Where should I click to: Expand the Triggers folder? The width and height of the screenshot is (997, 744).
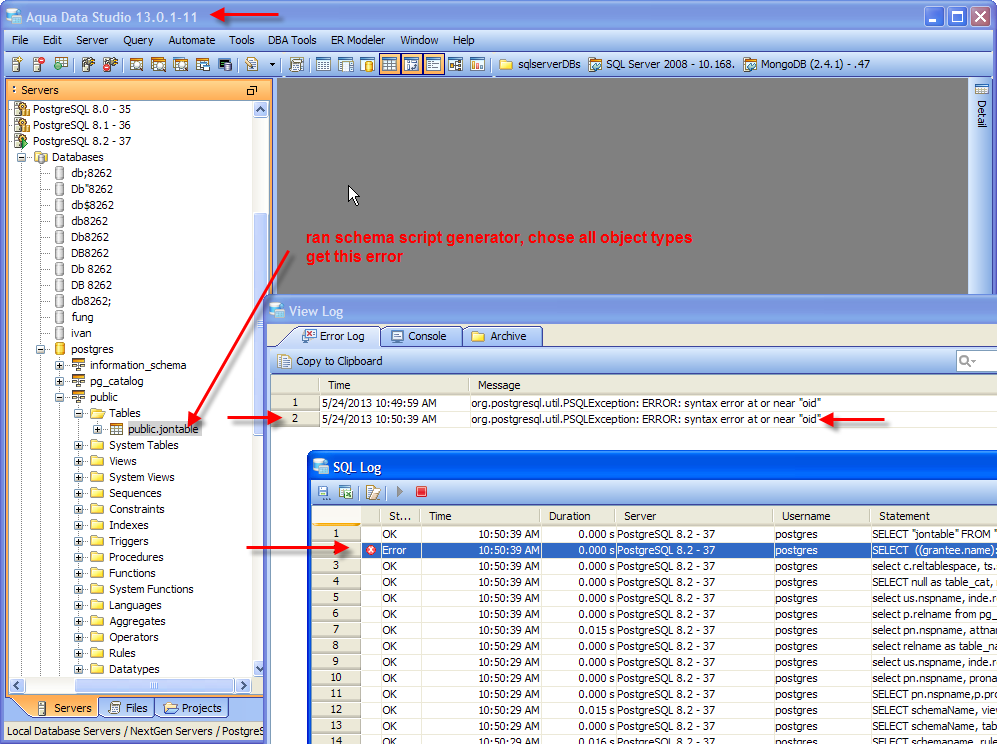78,541
